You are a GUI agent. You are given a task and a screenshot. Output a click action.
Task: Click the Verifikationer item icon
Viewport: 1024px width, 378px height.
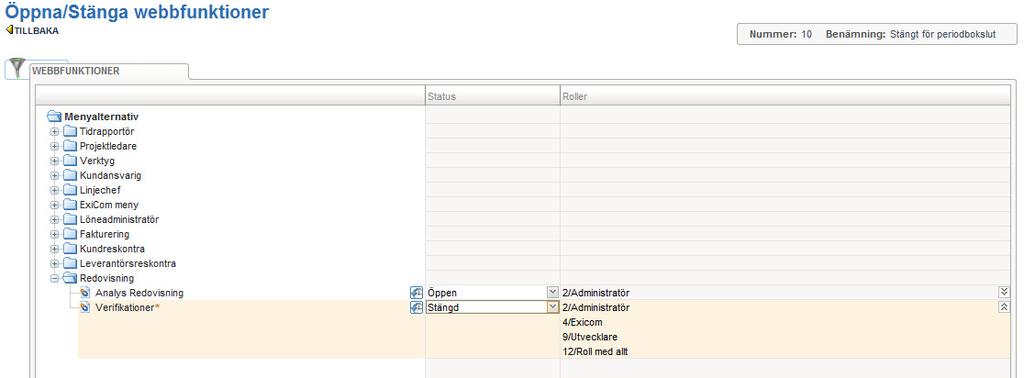point(85,307)
